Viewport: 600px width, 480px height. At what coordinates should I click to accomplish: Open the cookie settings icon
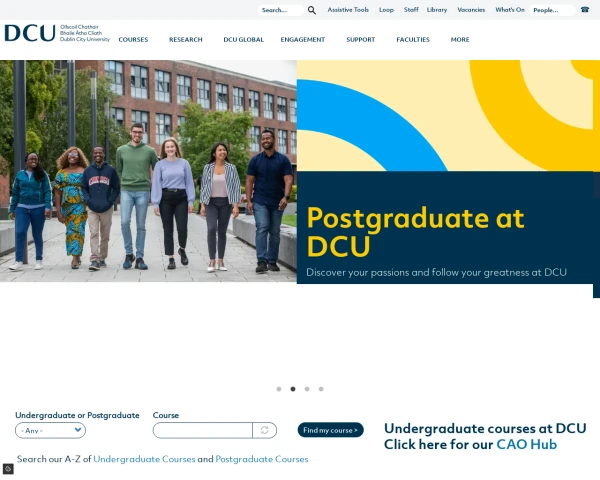[x=8, y=469]
